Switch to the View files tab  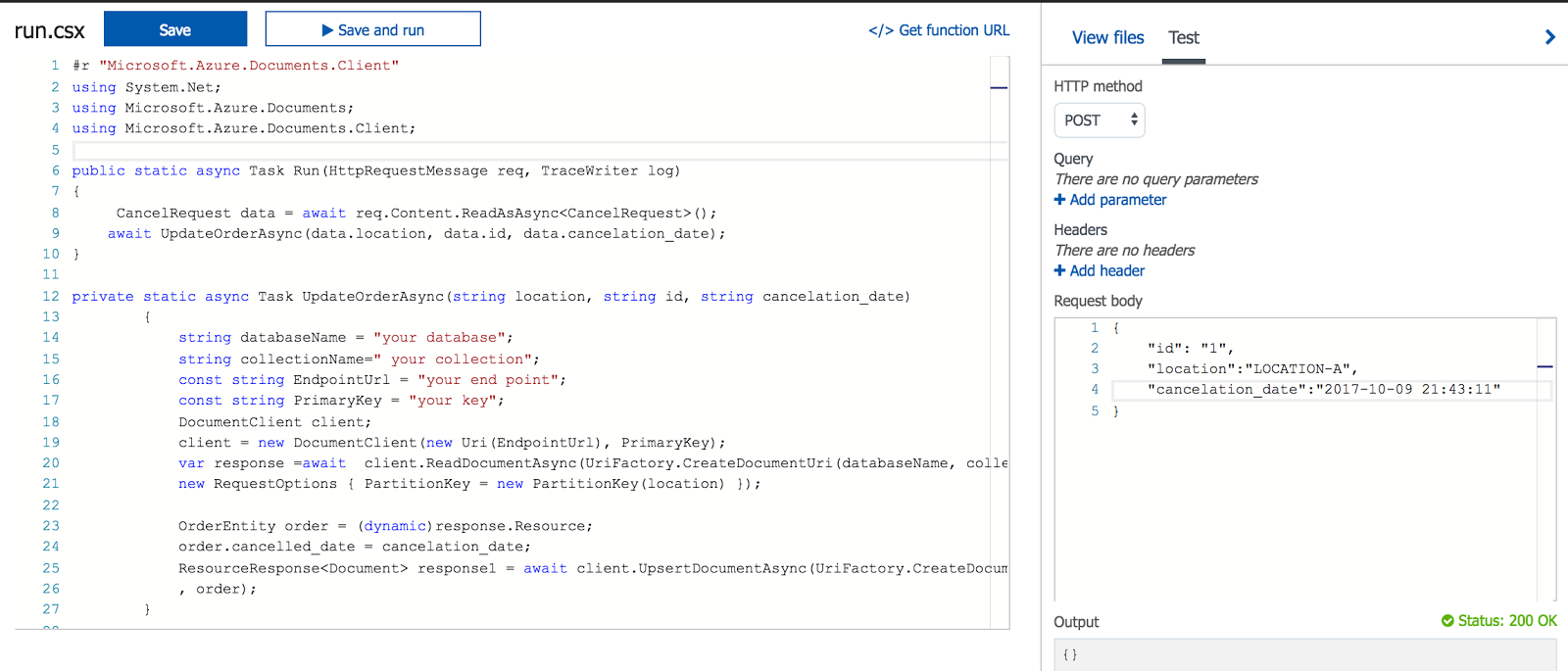pos(1107,37)
